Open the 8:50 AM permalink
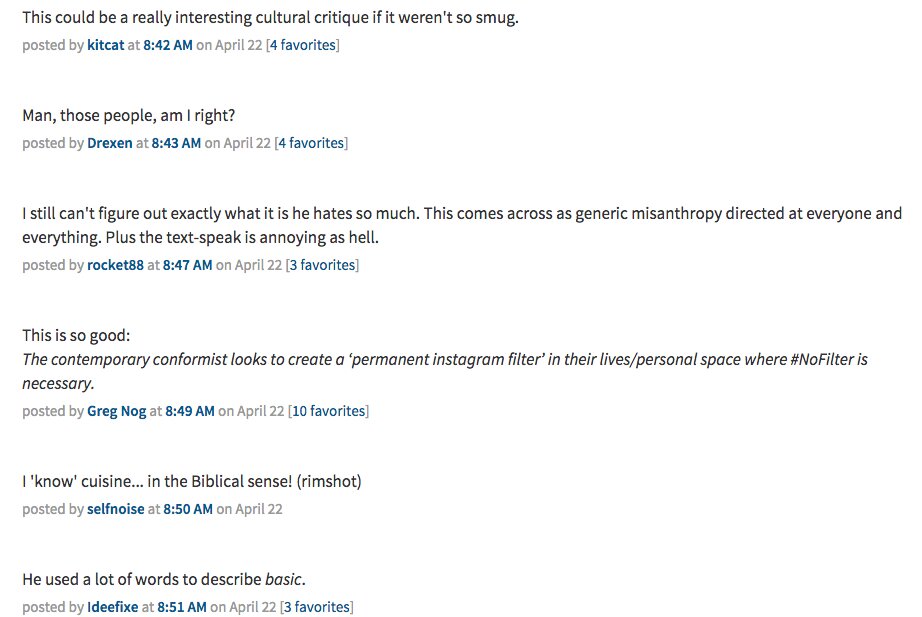922x617 pixels. 188,509
